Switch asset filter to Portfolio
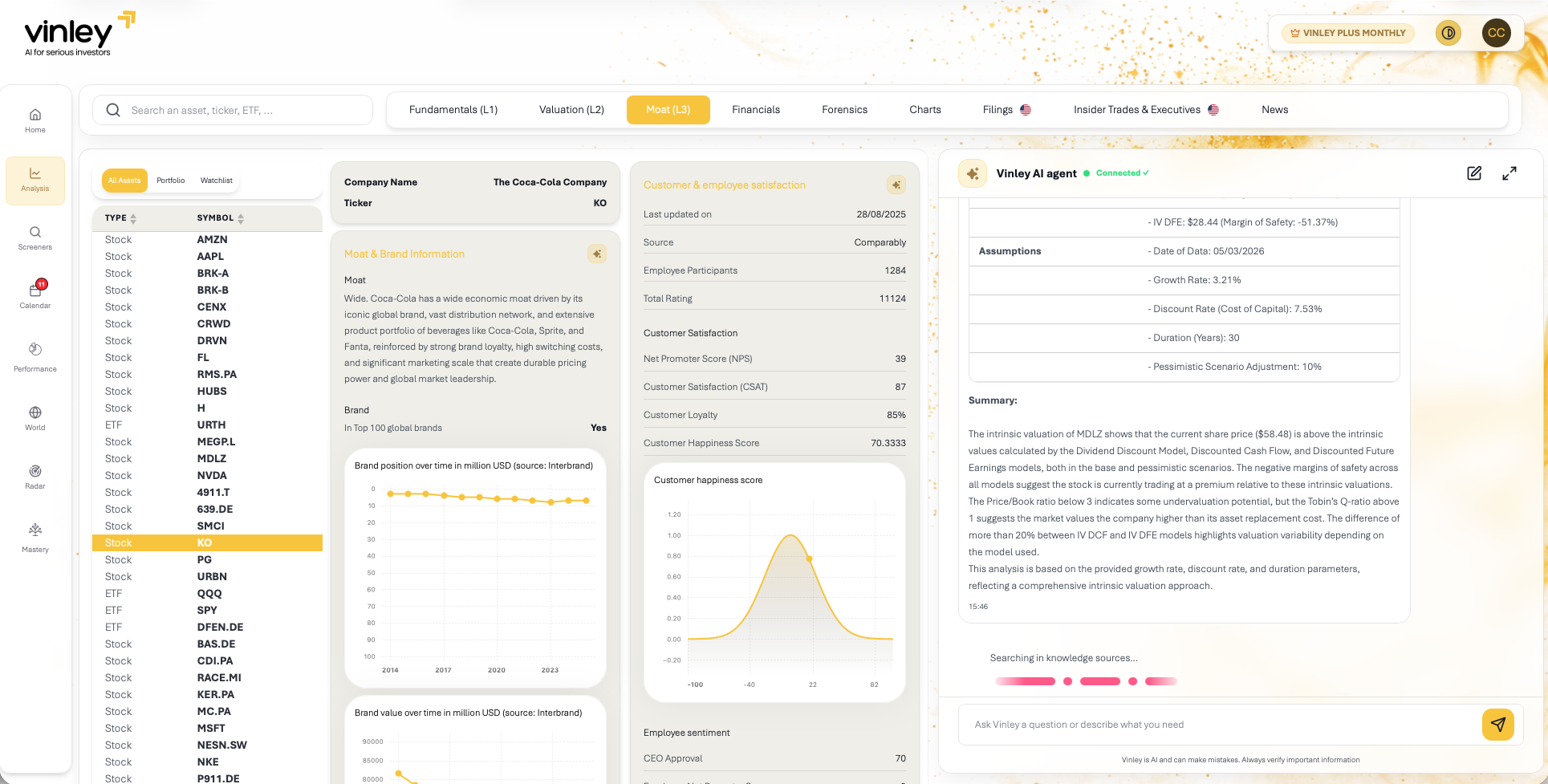 click(x=170, y=180)
